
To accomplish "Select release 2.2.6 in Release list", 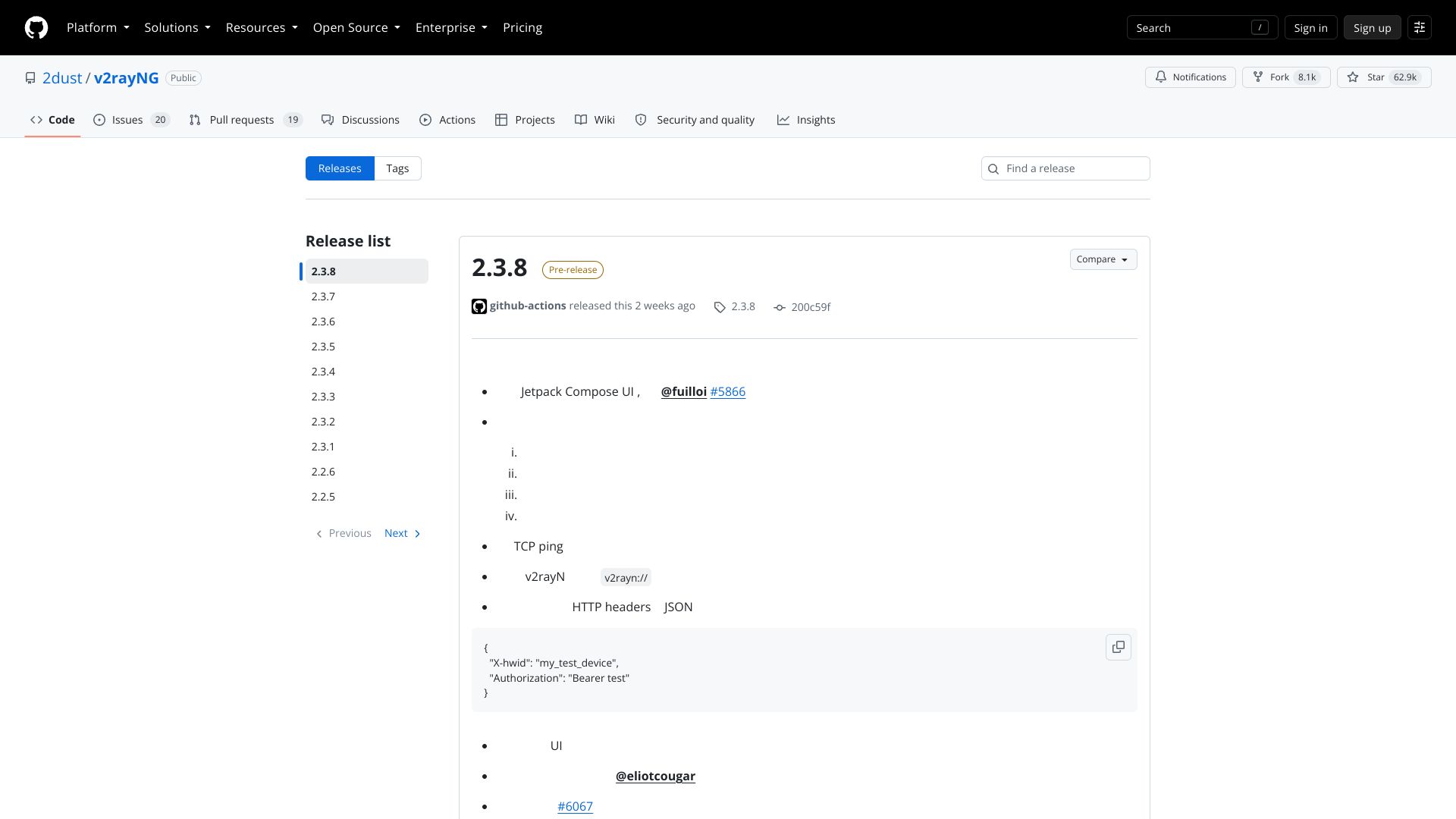I will [x=367, y=472].
